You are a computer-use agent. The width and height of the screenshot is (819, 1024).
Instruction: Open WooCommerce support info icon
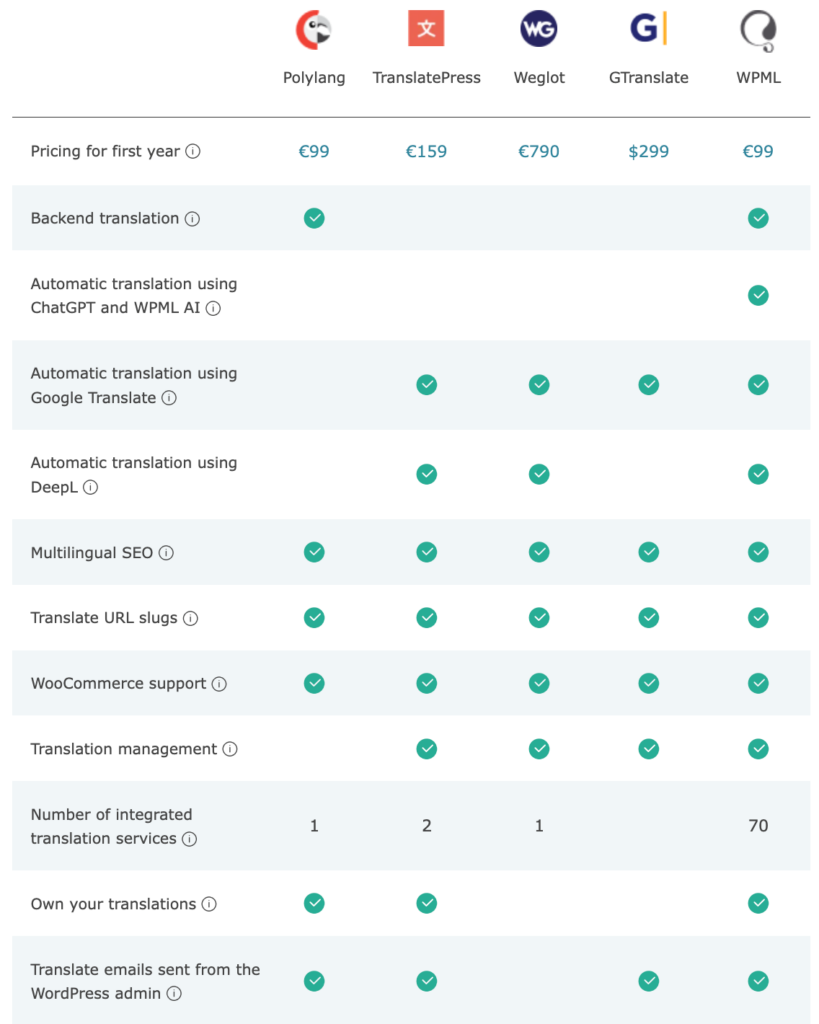pos(219,685)
